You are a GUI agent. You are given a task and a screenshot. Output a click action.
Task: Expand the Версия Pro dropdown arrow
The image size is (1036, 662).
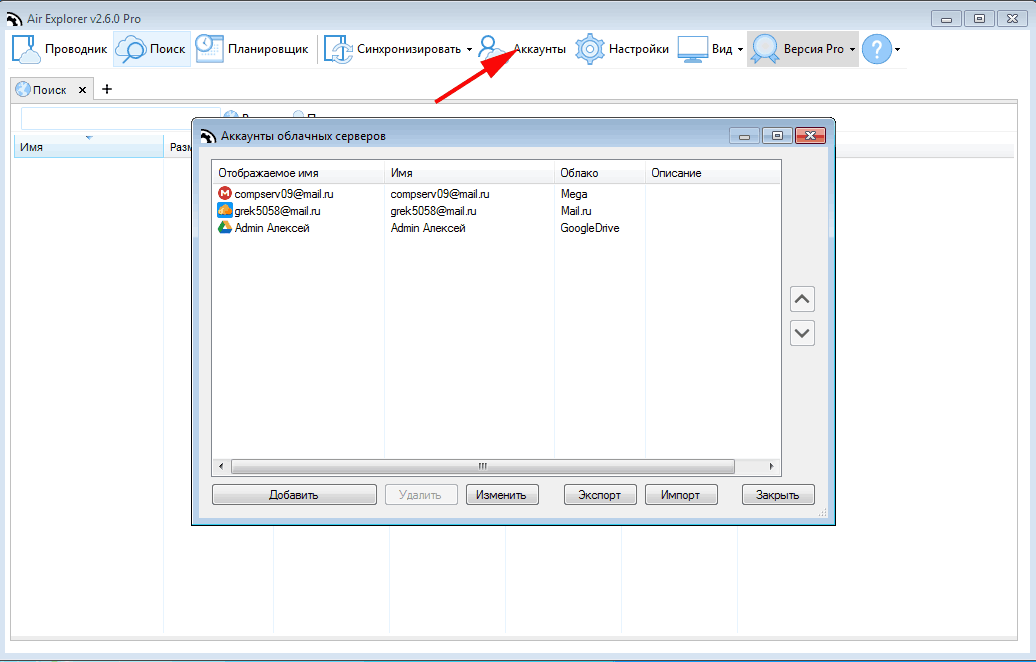point(852,50)
